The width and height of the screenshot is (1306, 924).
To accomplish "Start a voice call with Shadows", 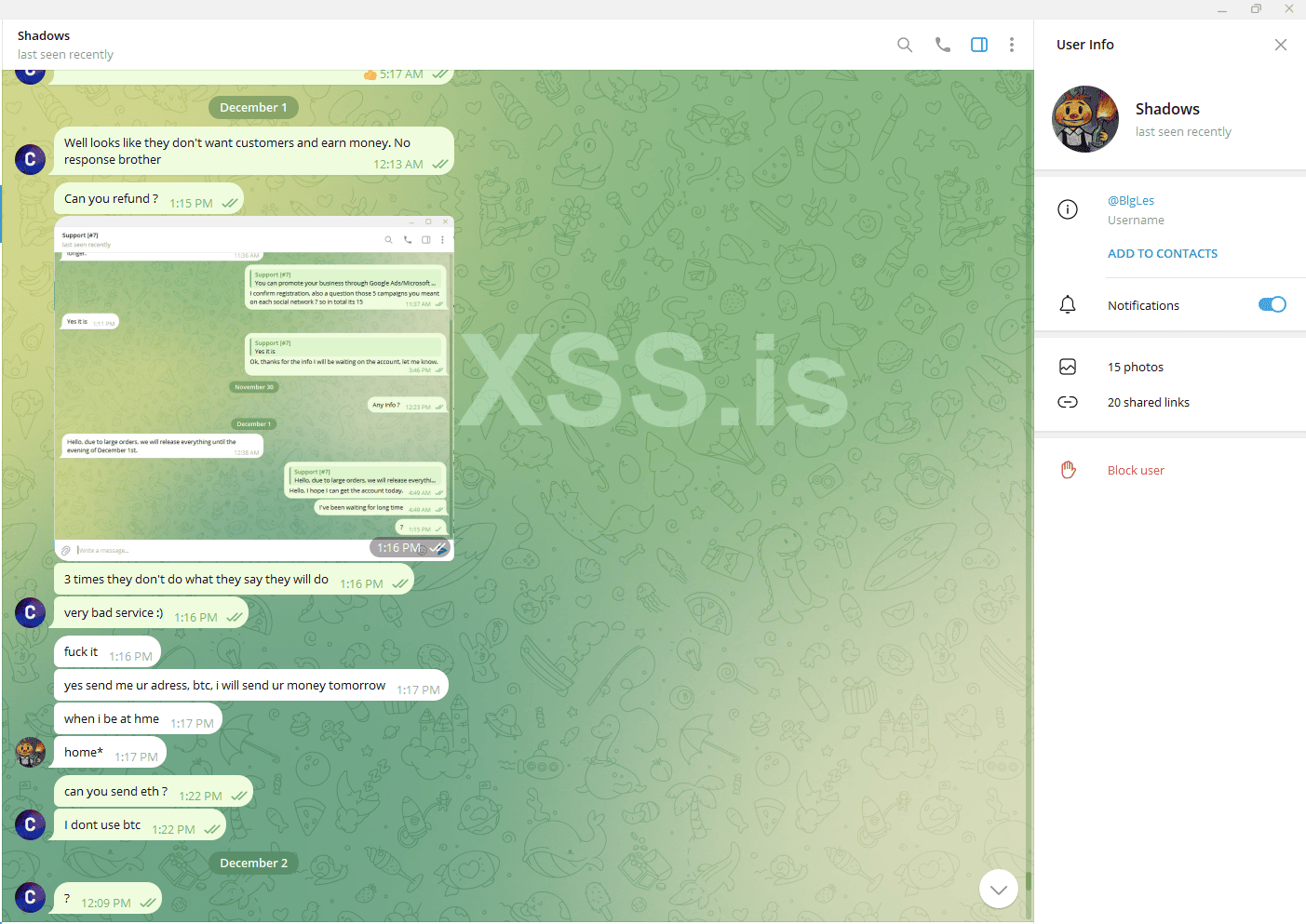I will click(942, 45).
